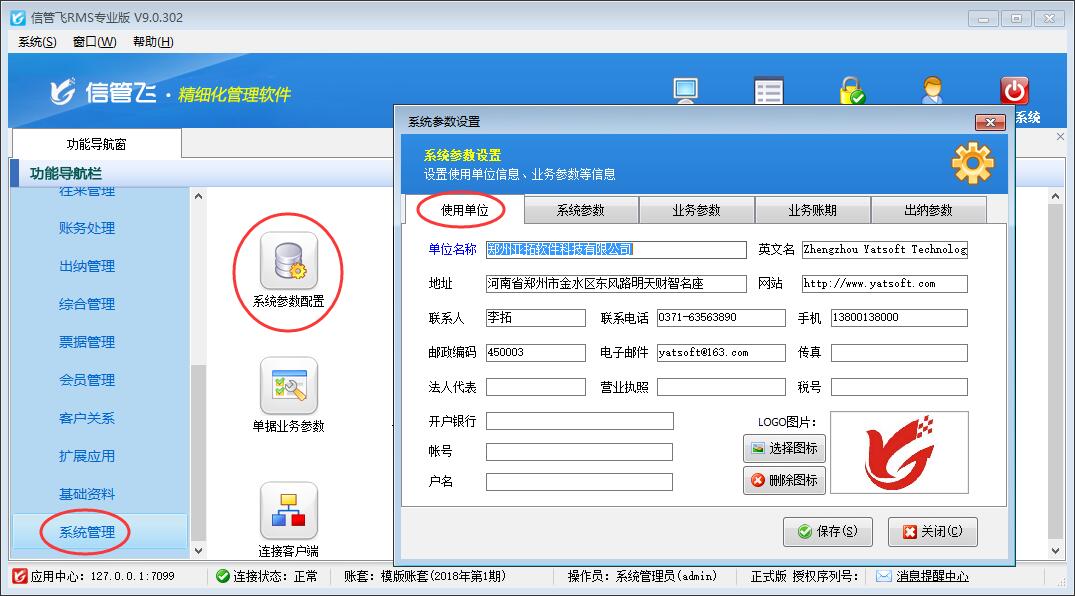This screenshot has width=1075, height=596.
Task: Click the user avatar icon in header
Action: [932, 91]
